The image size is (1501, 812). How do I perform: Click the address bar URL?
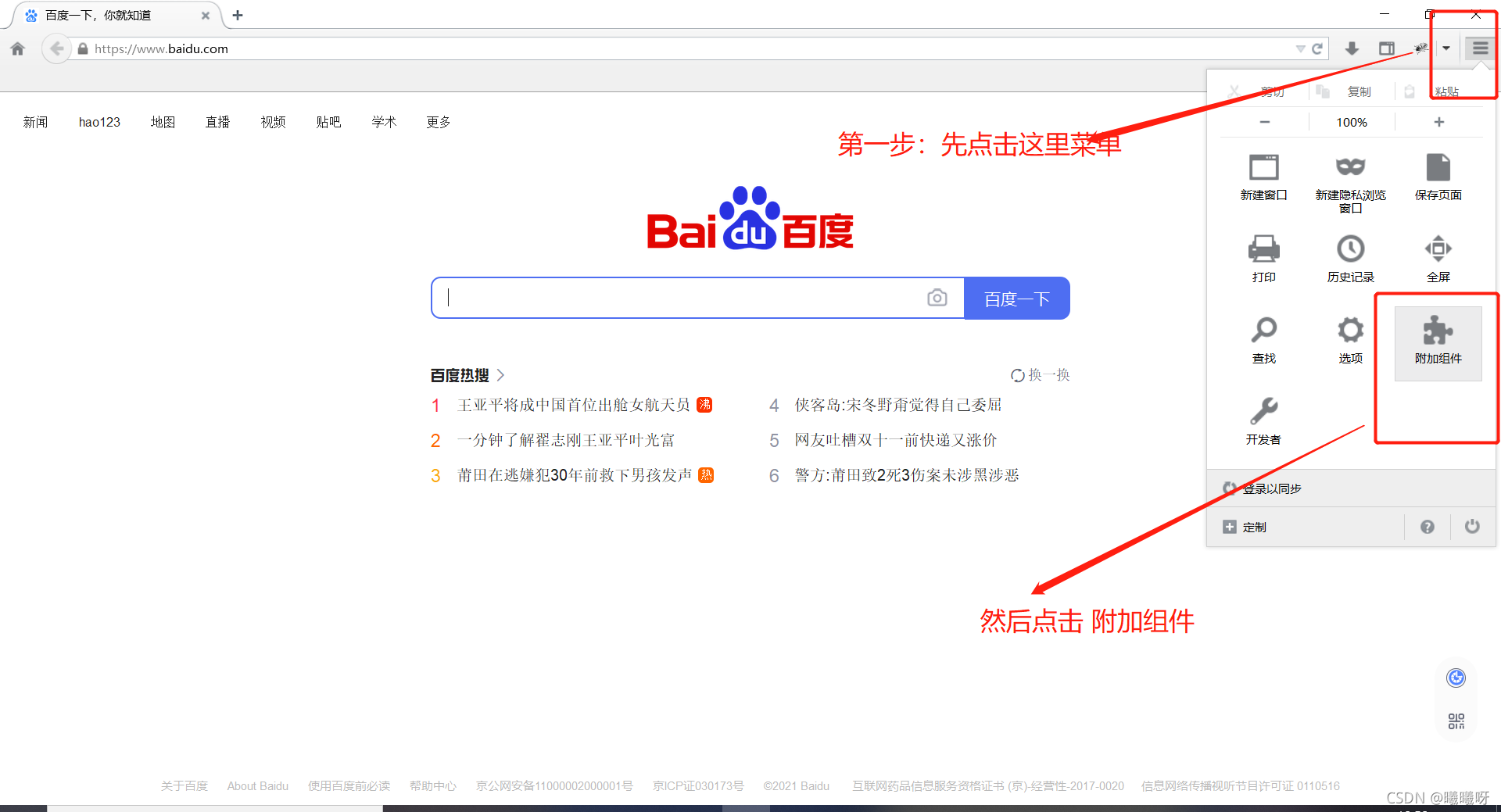[x=161, y=48]
